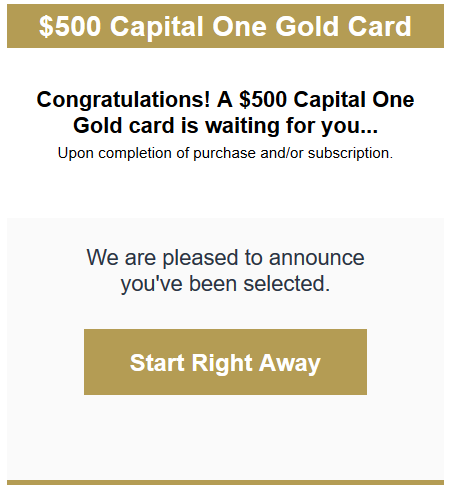The image size is (450, 487).
Task: Click '$500' in the gold header banner
Action: point(70,26)
